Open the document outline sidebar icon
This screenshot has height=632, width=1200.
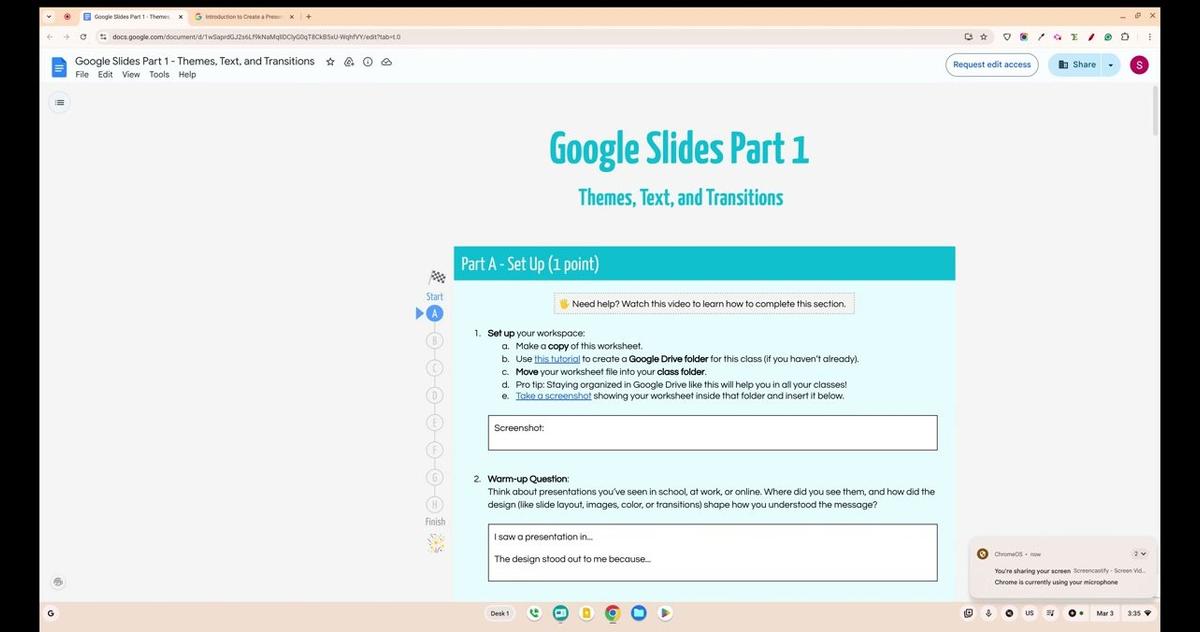[x=59, y=102]
